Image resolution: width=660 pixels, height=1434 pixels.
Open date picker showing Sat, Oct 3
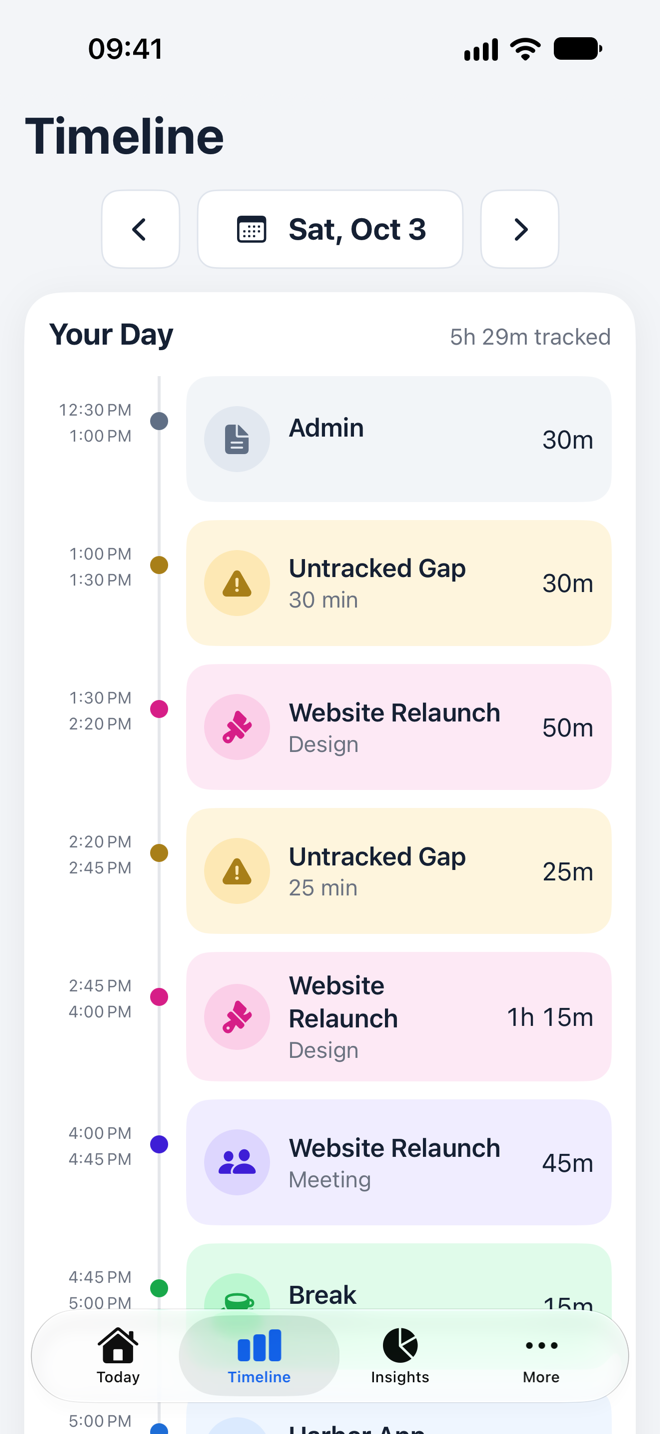(330, 229)
